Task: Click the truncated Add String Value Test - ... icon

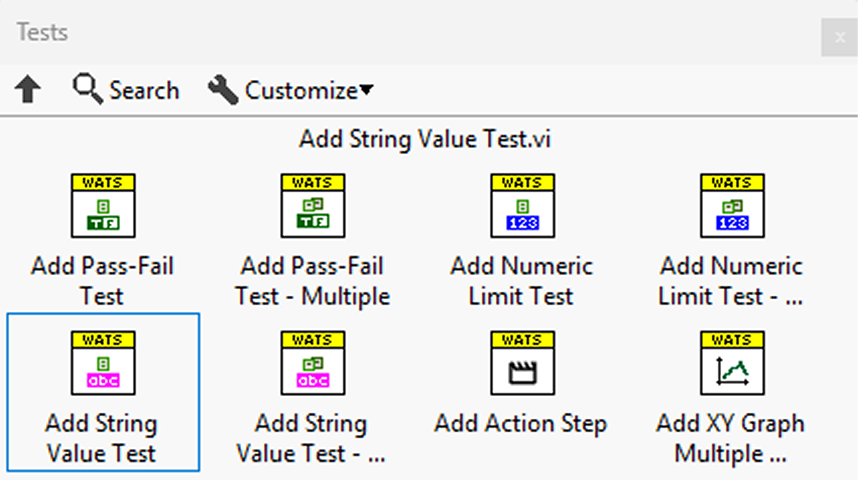Action: click(312, 361)
